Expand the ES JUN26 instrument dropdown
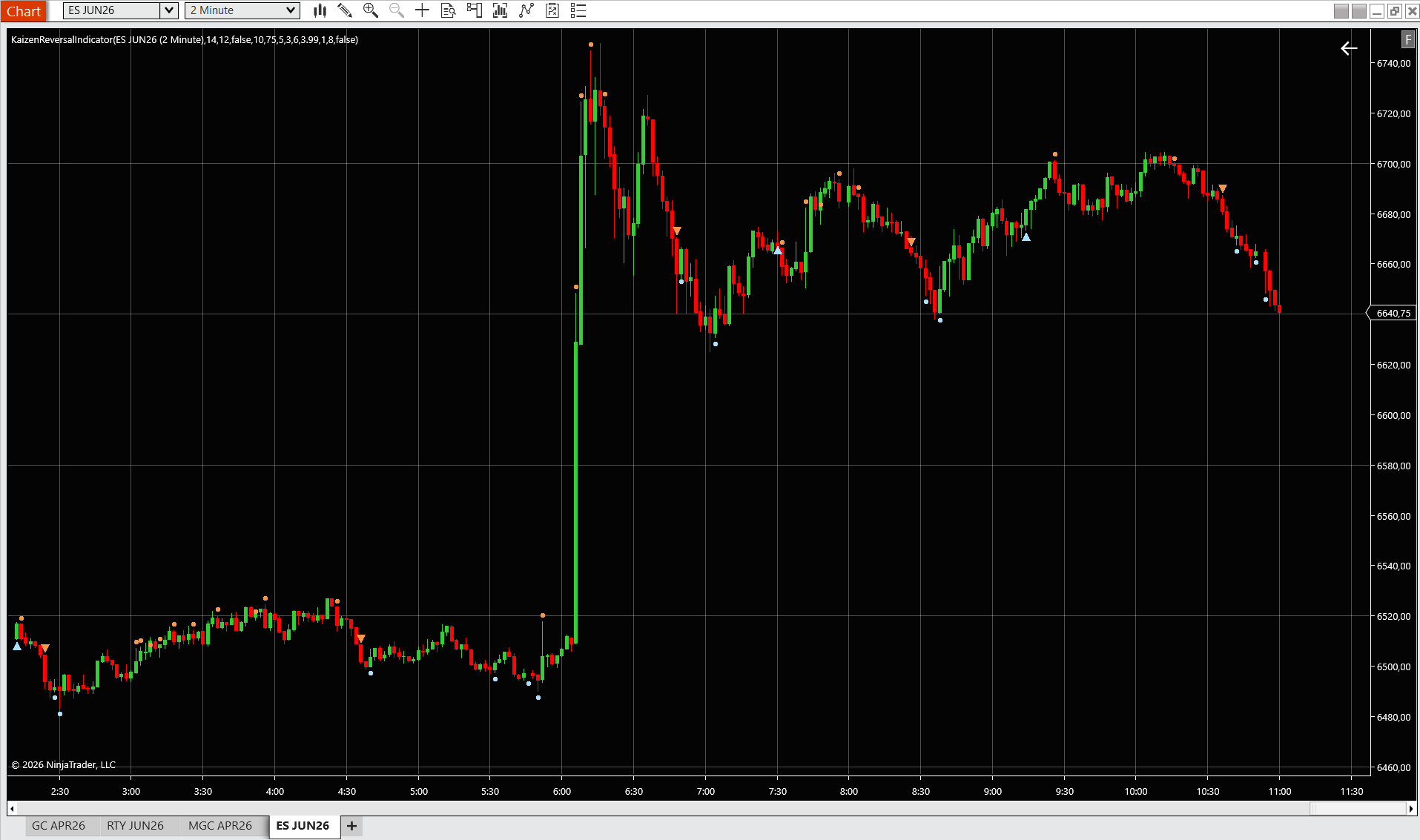The height and width of the screenshot is (840, 1420). coord(169,10)
